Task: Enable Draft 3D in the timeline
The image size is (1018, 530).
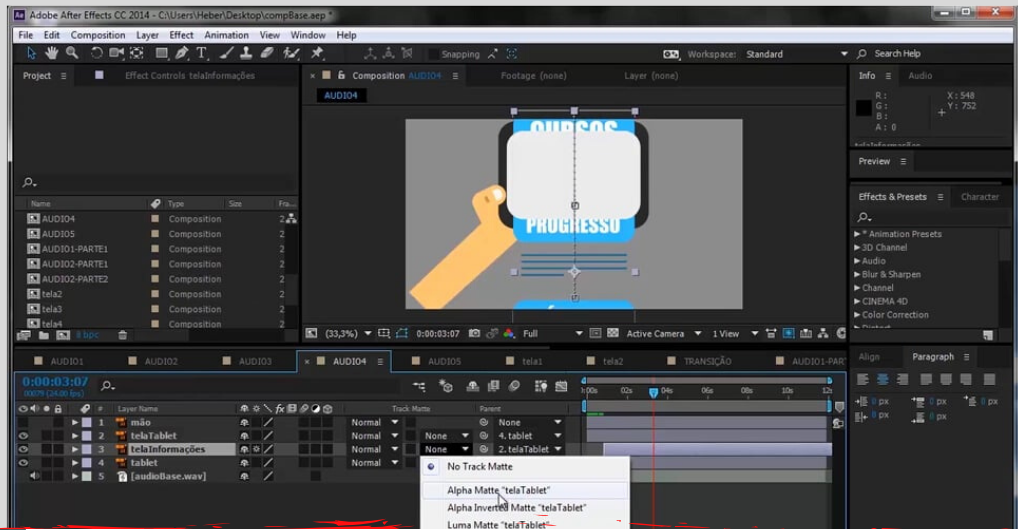Action: (445, 386)
